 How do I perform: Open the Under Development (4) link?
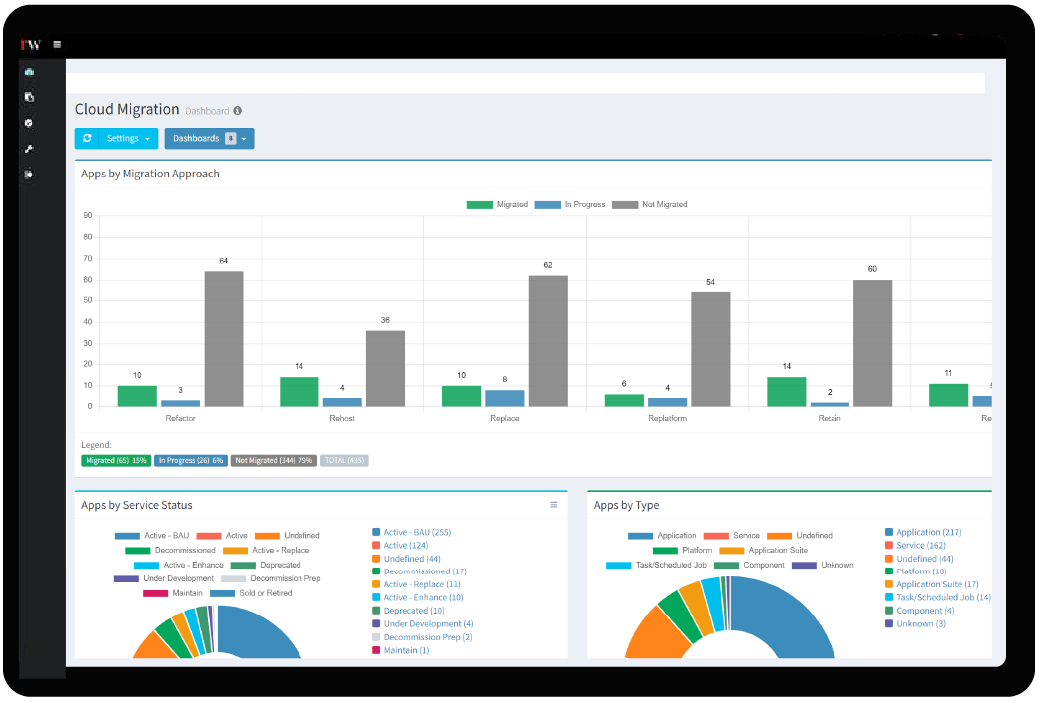(x=428, y=623)
